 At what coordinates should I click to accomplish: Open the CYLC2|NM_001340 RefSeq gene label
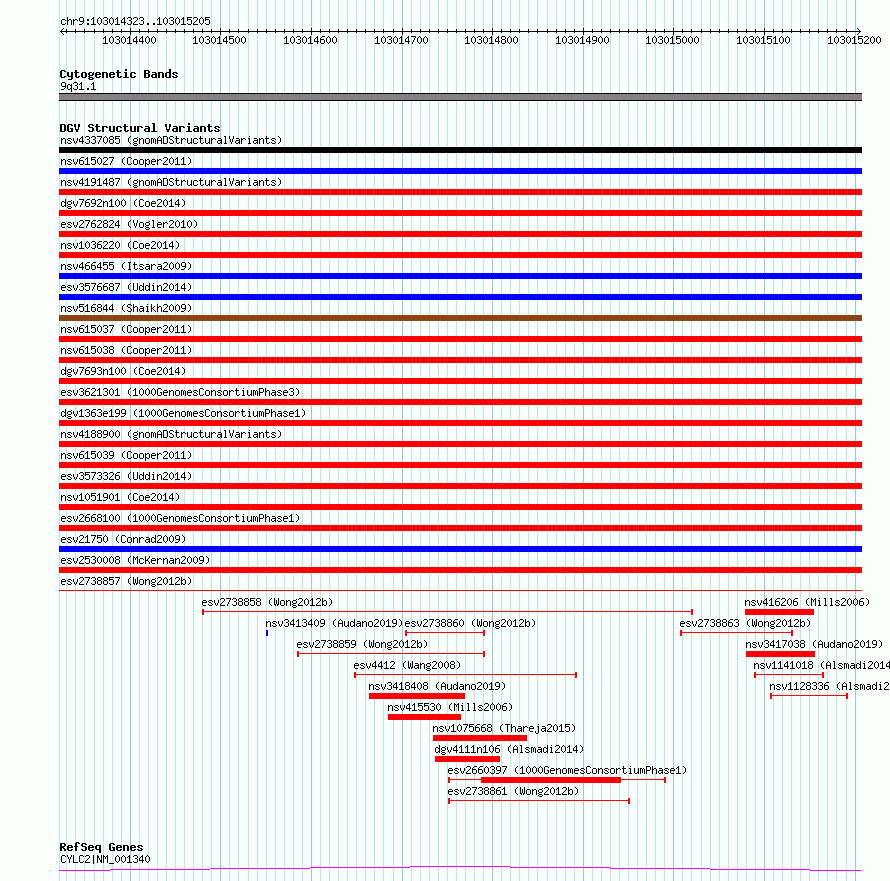[105, 859]
